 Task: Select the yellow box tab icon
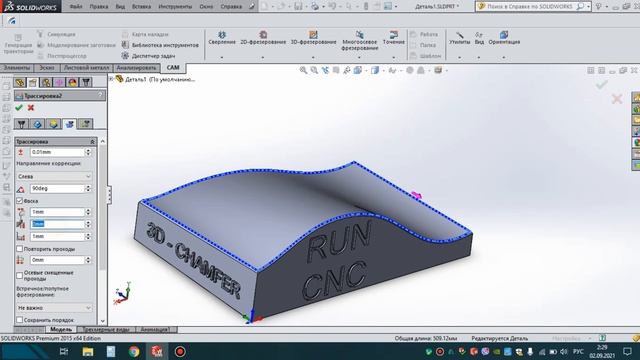(x=53, y=124)
